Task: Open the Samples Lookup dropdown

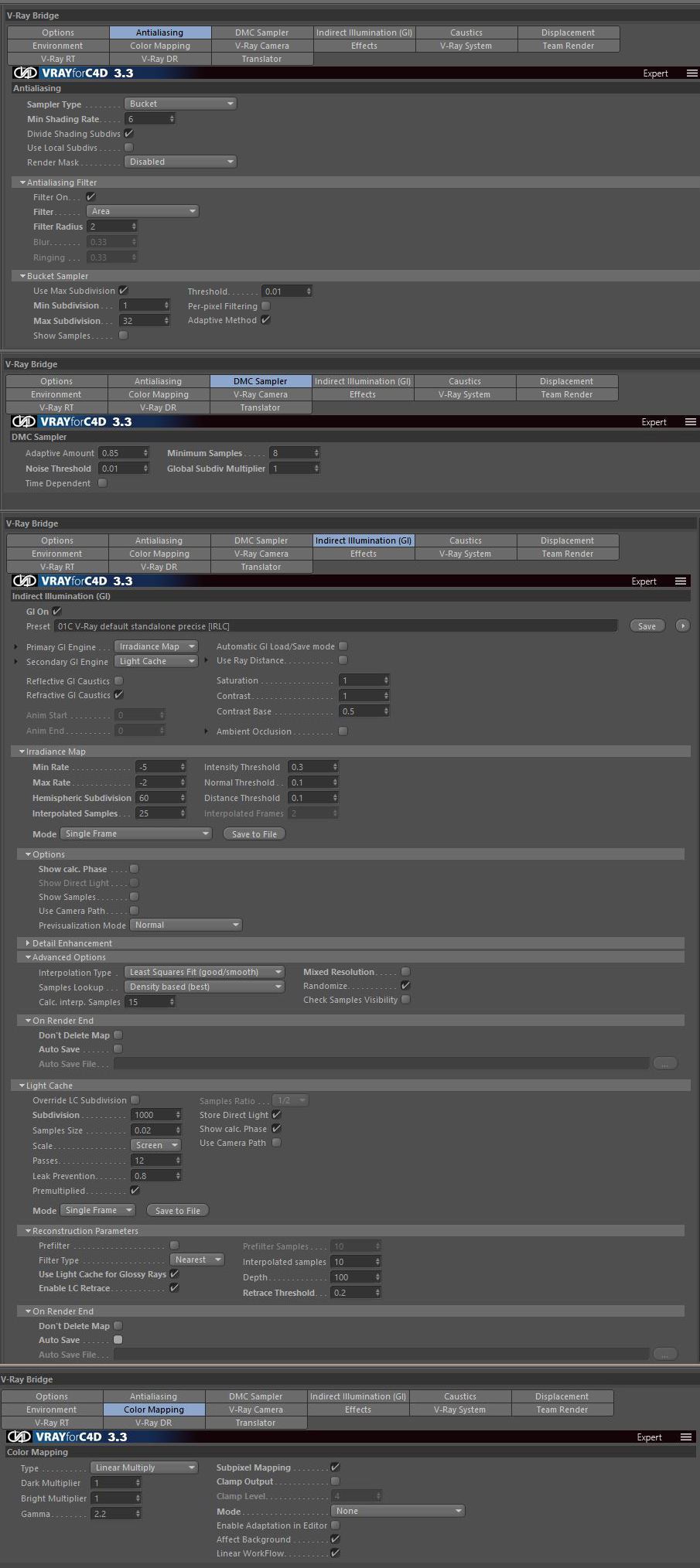Action: 204,987
